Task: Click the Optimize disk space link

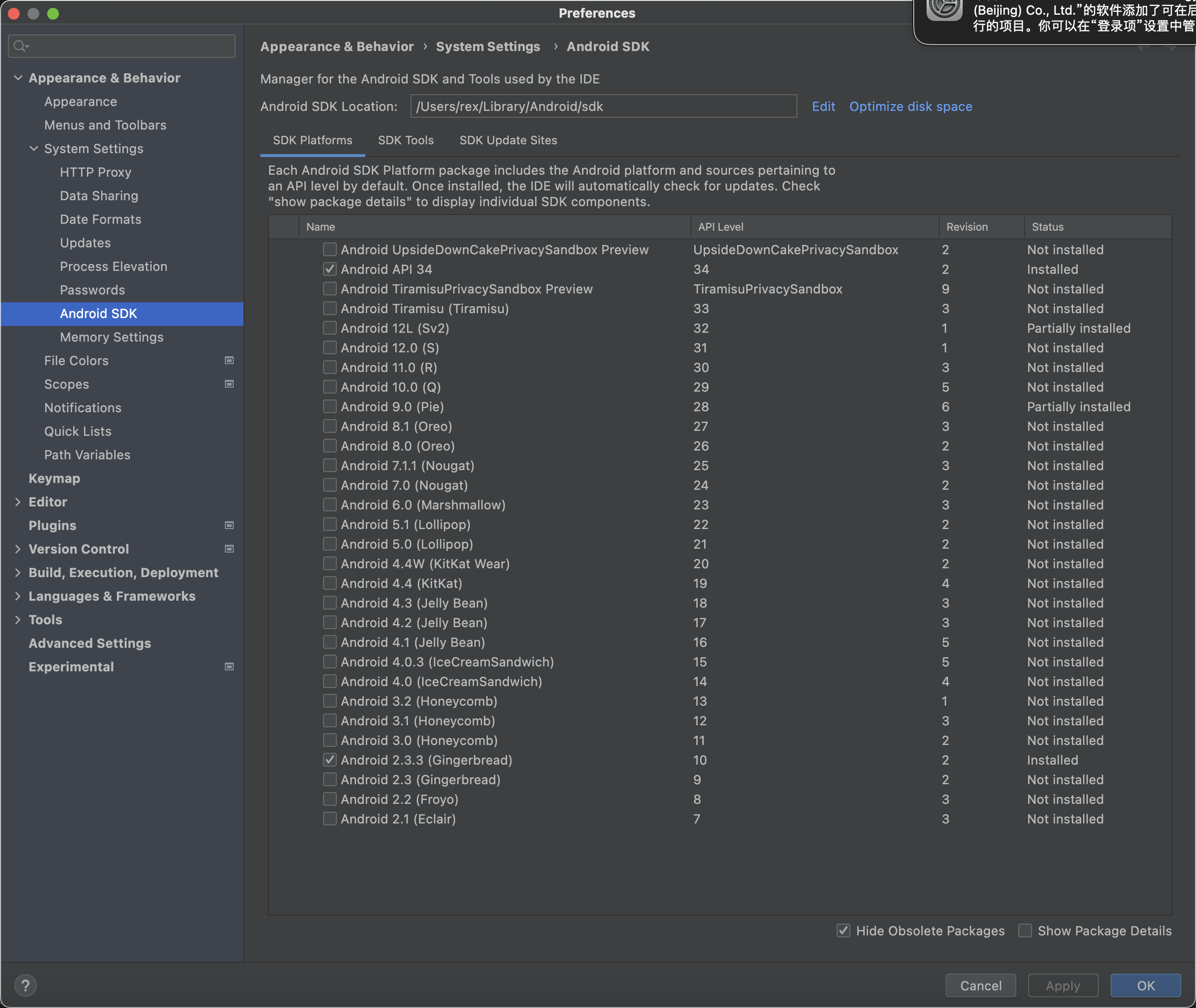Action: pos(910,107)
